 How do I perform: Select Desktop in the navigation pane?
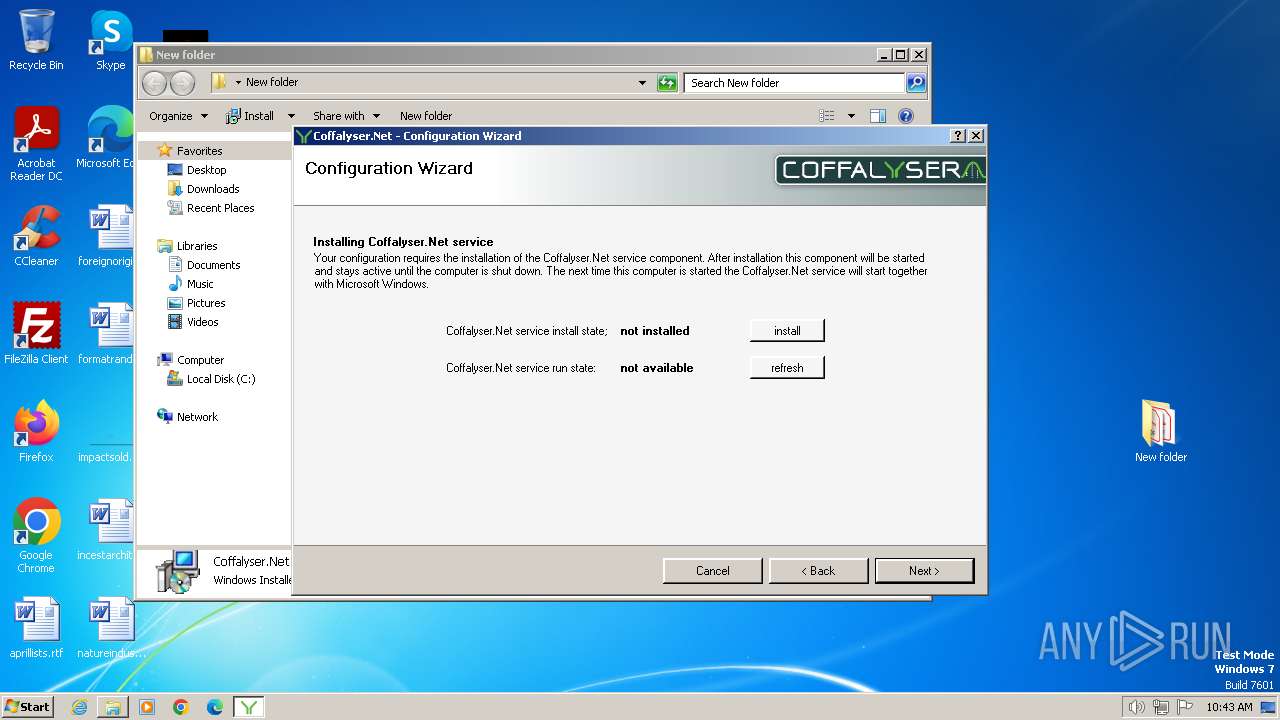click(x=206, y=170)
